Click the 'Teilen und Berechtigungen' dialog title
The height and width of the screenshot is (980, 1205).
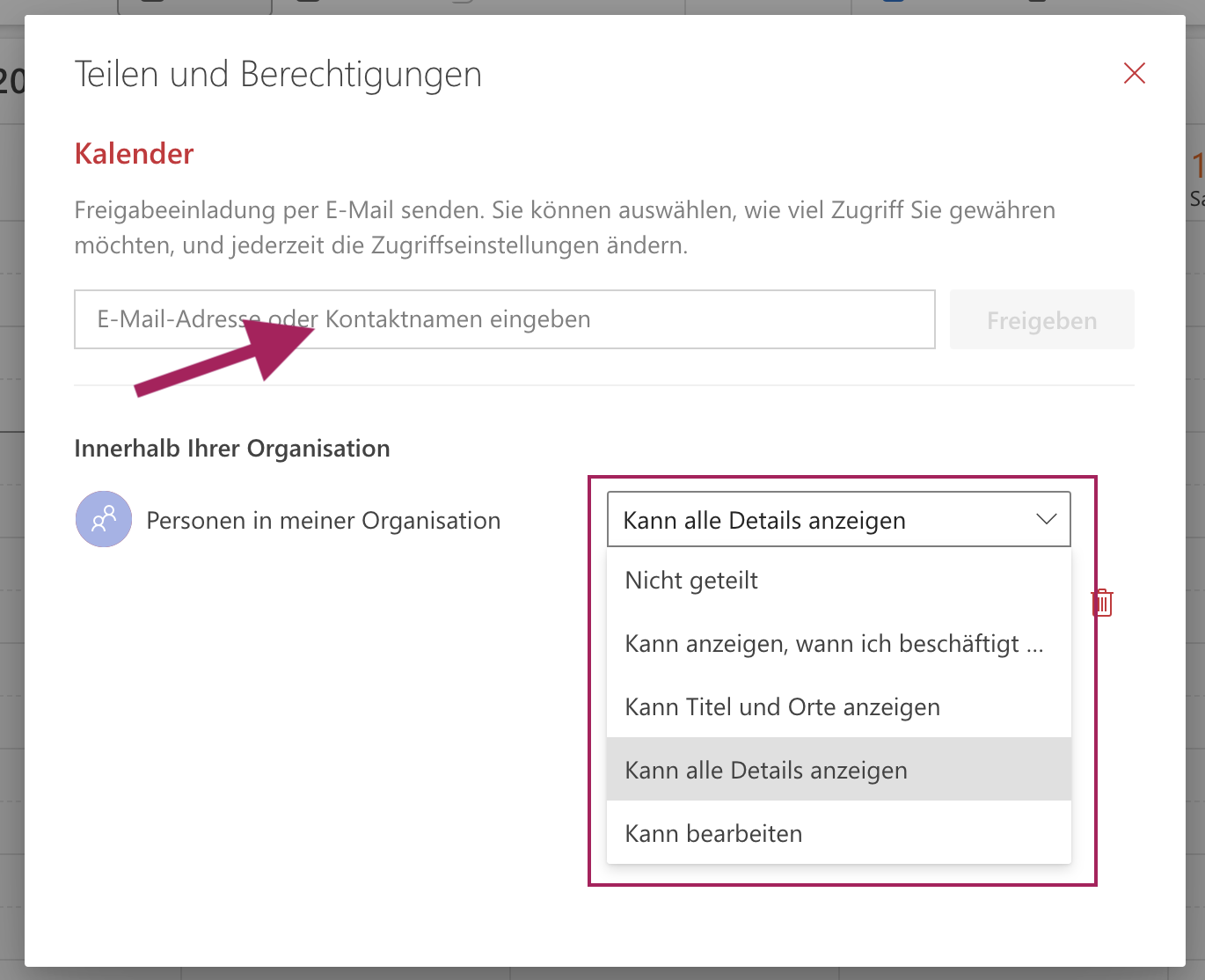(278, 75)
